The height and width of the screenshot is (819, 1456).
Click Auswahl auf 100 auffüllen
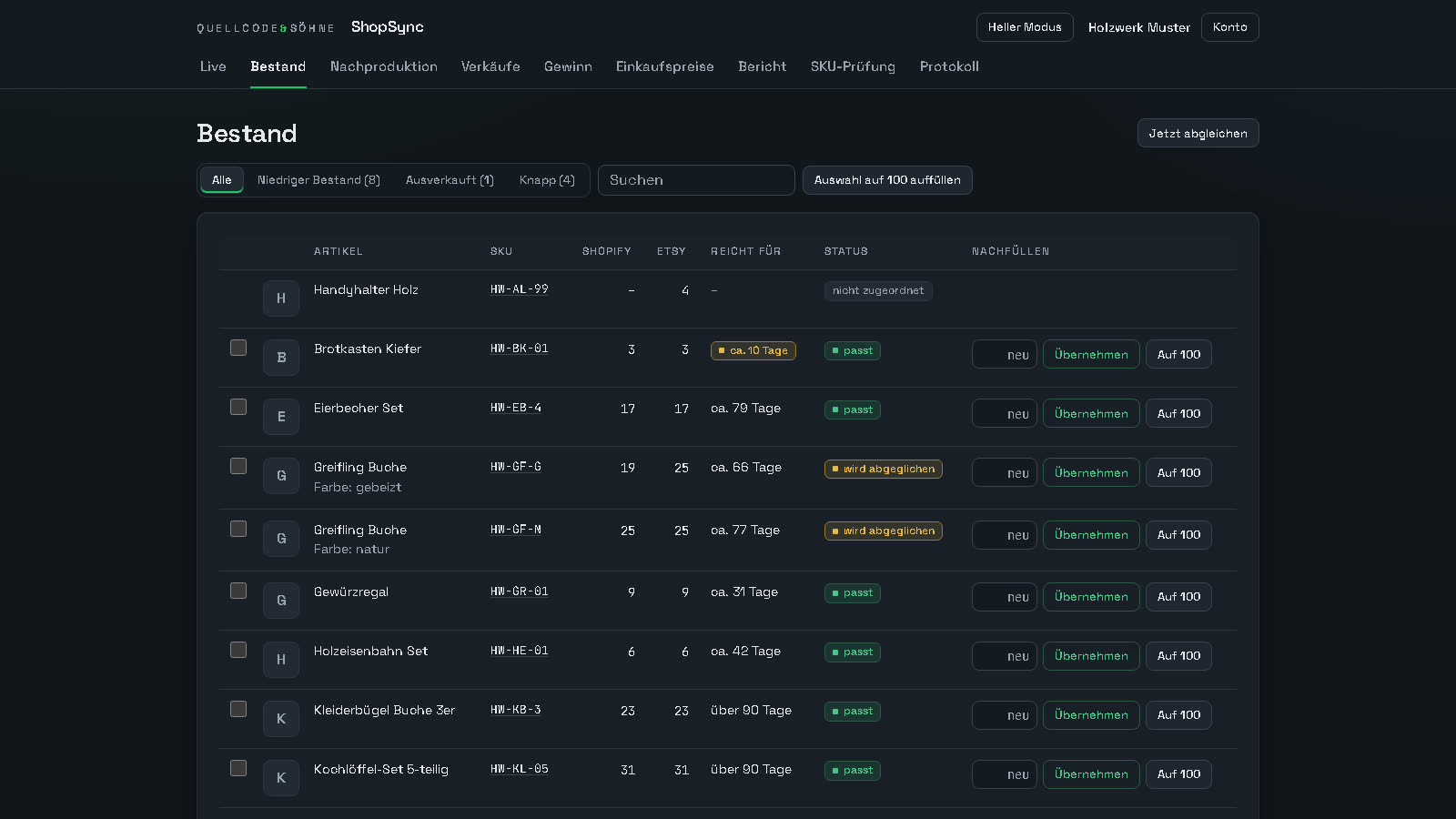pos(887,180)
